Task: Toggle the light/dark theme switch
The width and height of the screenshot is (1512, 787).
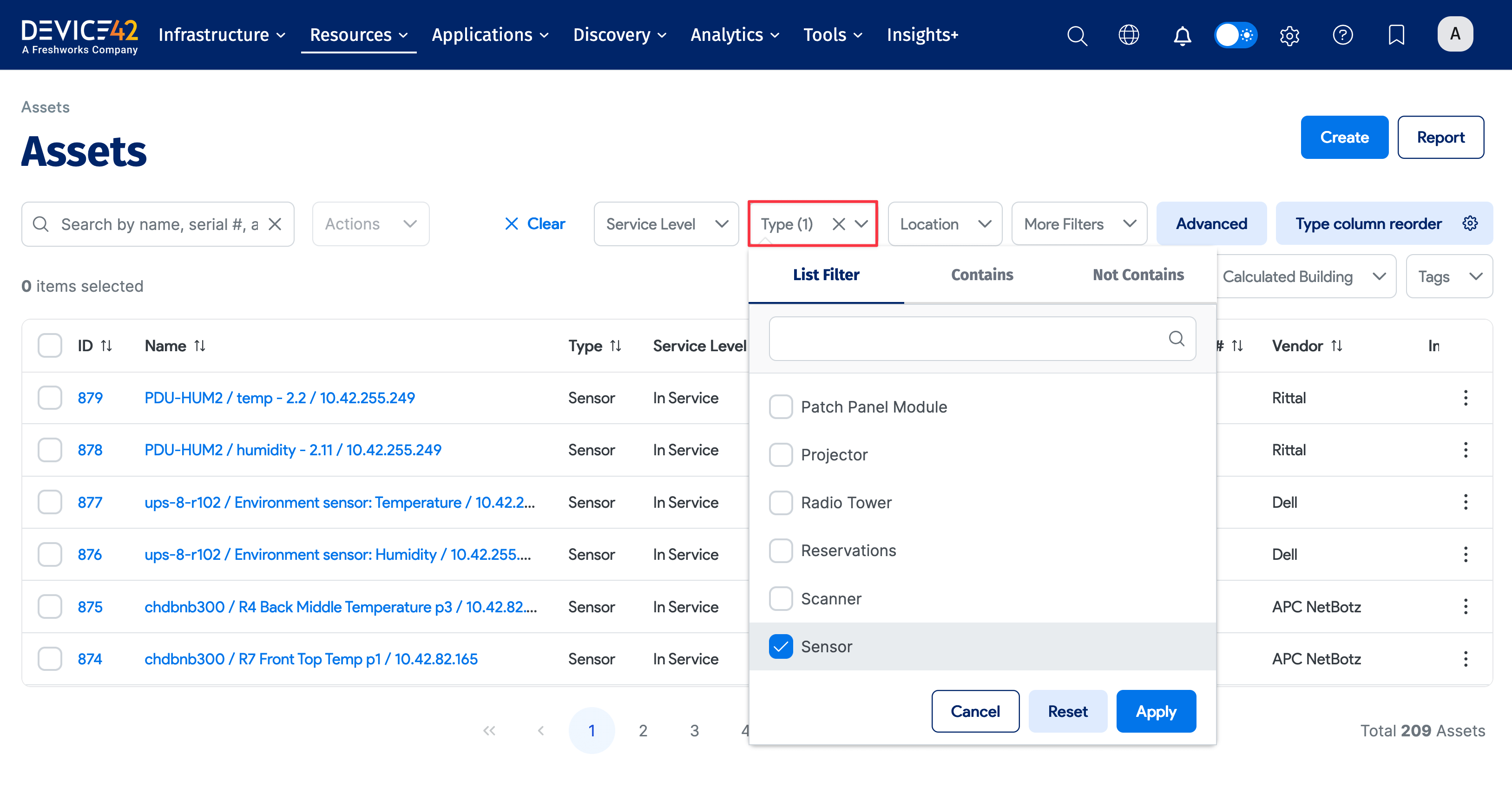Action: coord(1235,35)
